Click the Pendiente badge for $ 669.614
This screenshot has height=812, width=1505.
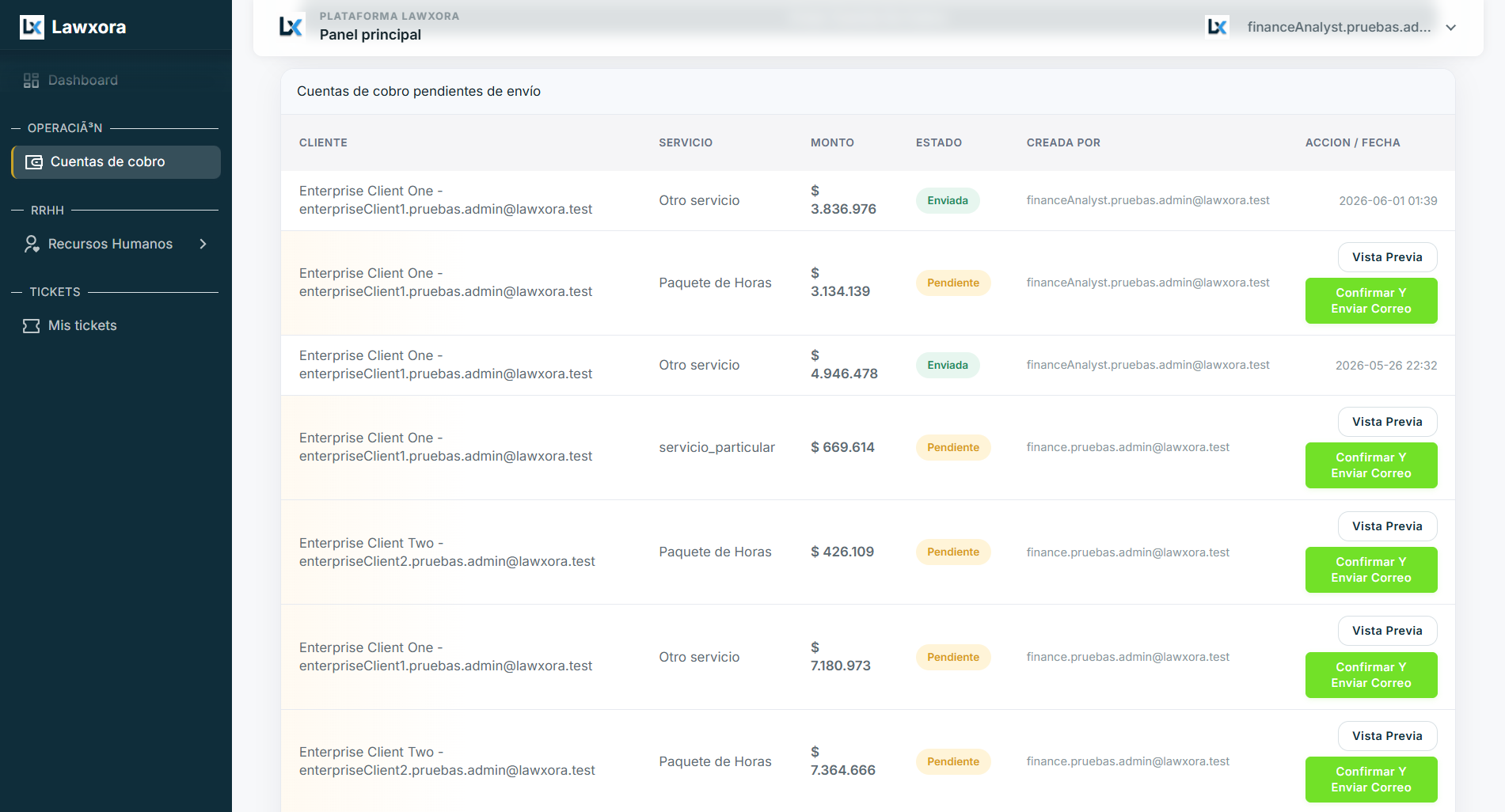click(x=953, y=447)
